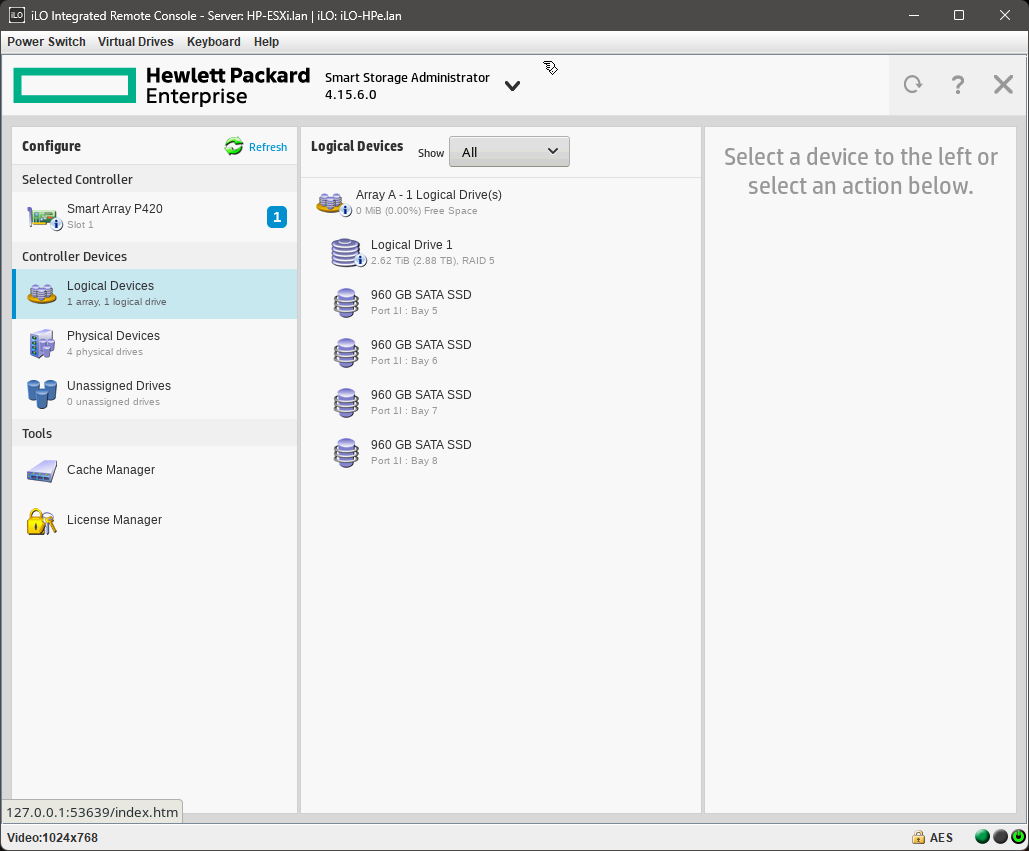Open the Keyboard menu

213,41
